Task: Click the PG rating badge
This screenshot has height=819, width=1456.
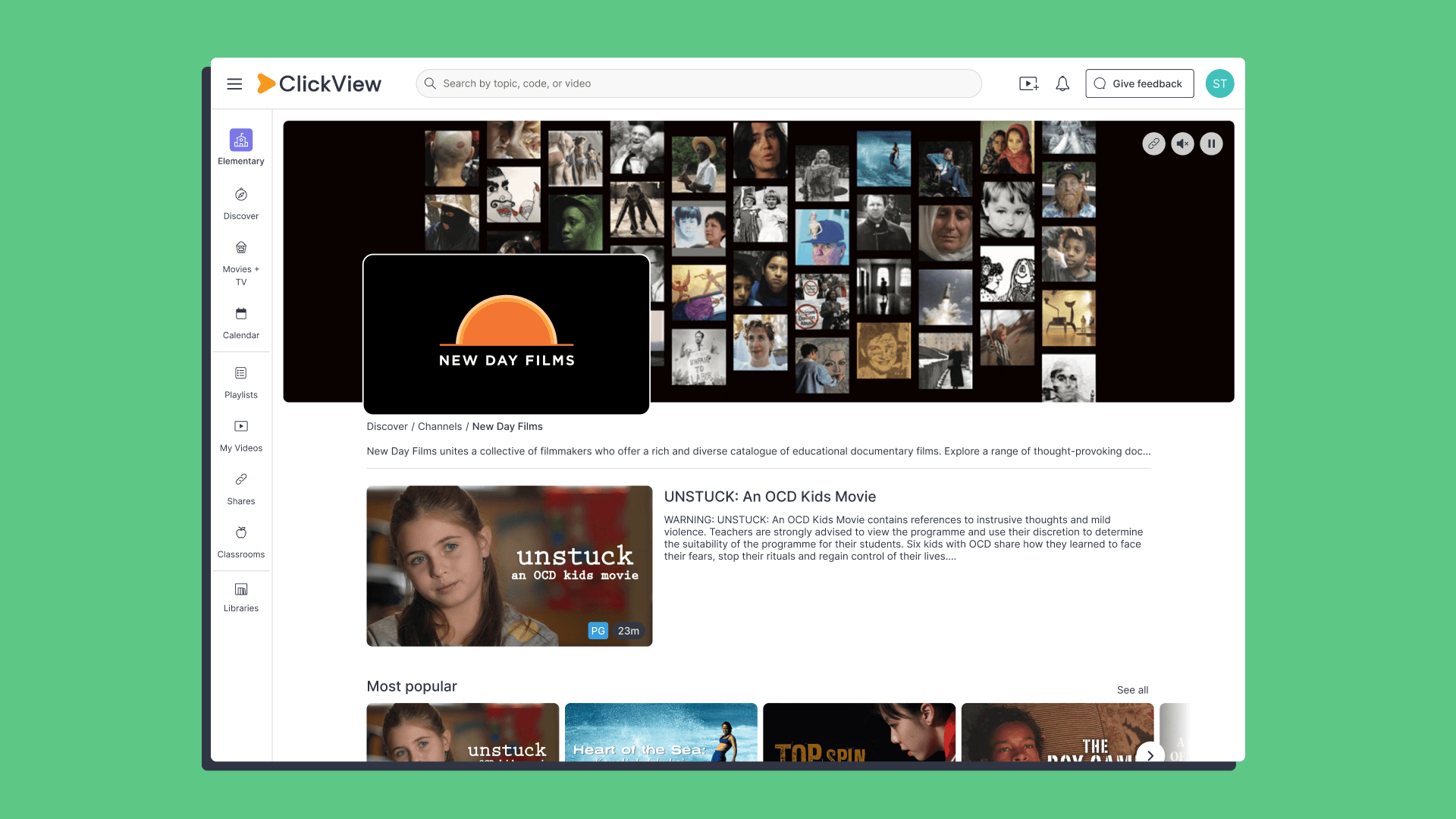Action: pyautogui.click(x=598, y=631)
